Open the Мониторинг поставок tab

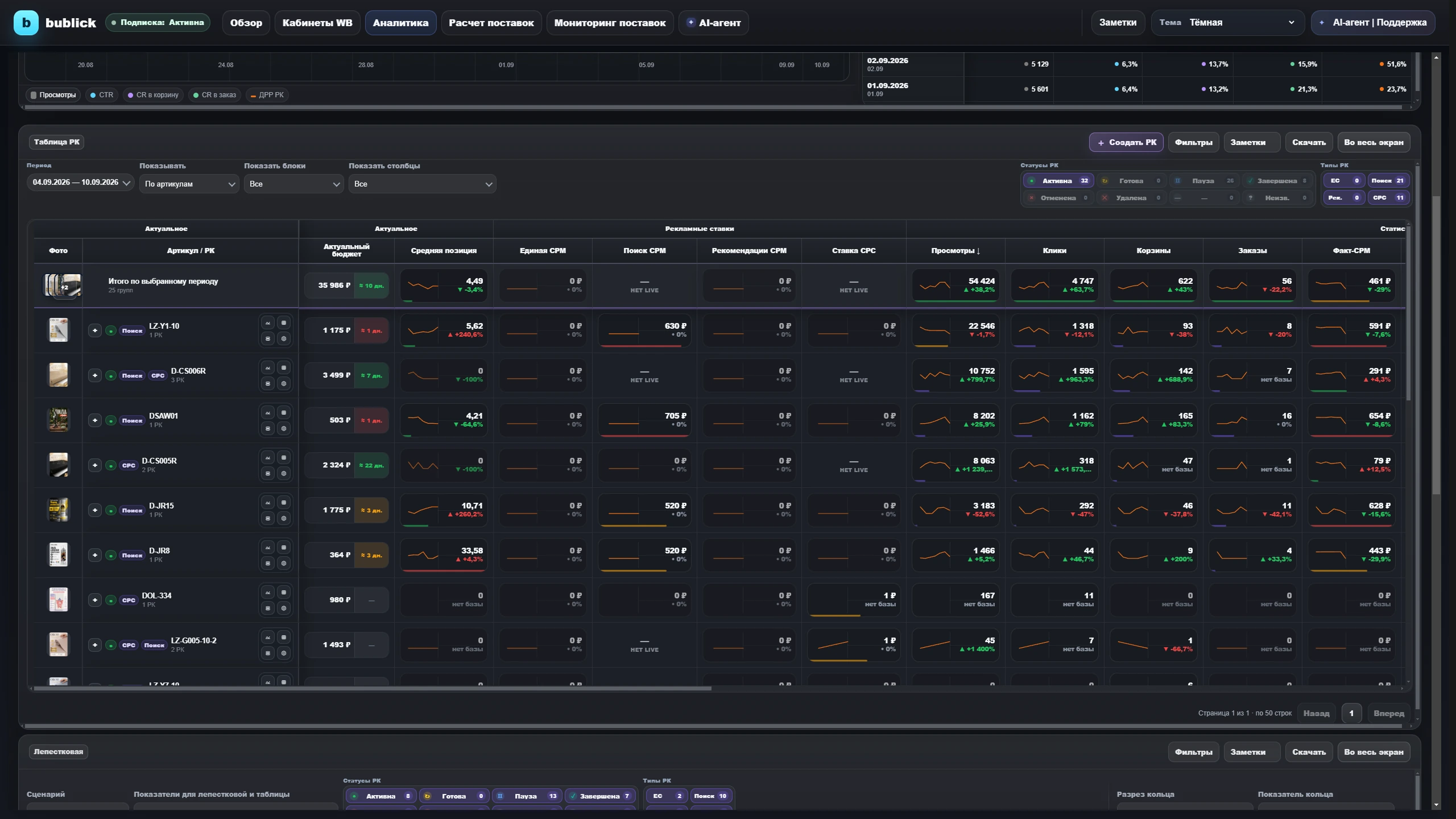(610, 23)
